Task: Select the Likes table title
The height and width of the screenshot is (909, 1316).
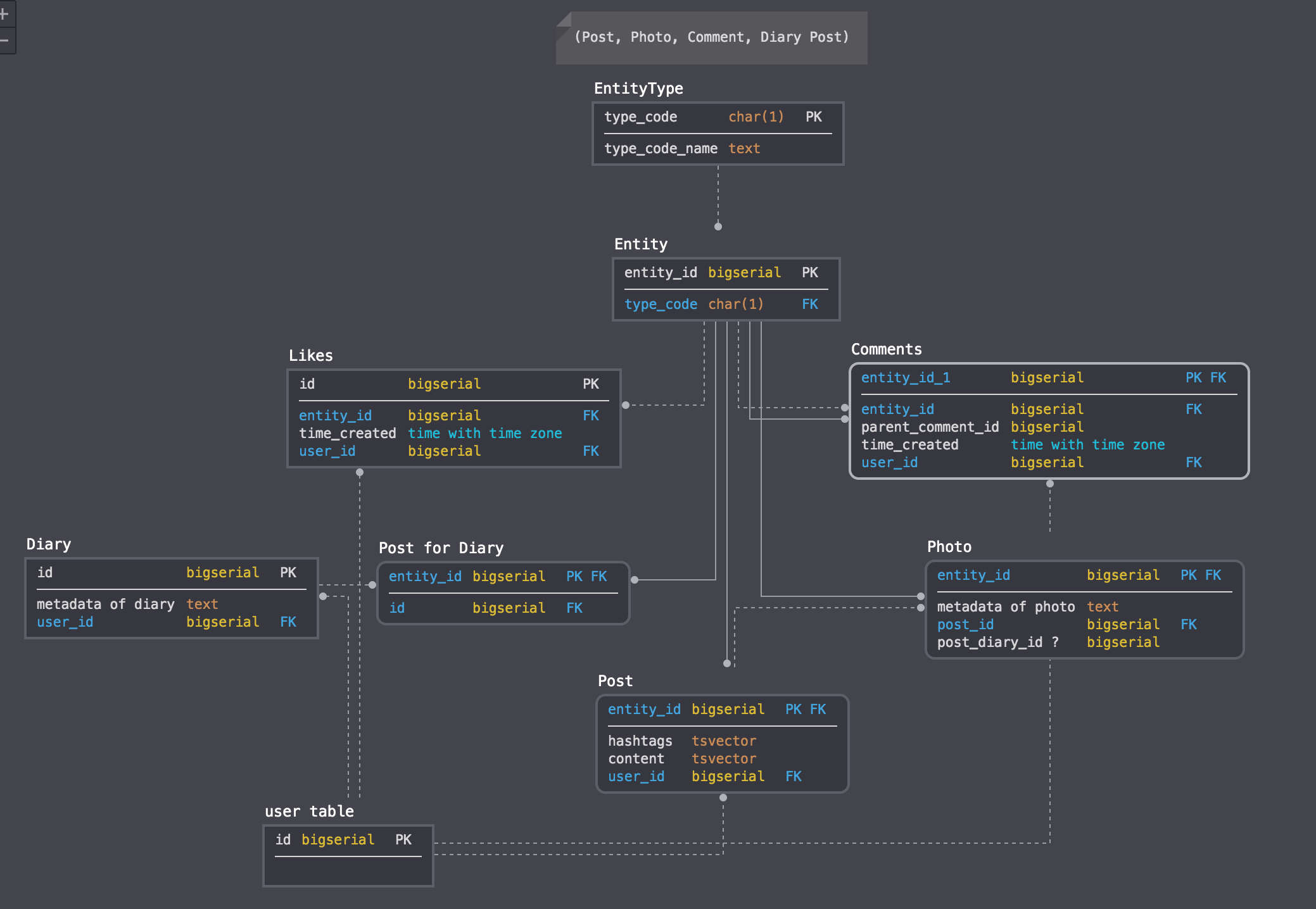Action: (x=311, y=356)
